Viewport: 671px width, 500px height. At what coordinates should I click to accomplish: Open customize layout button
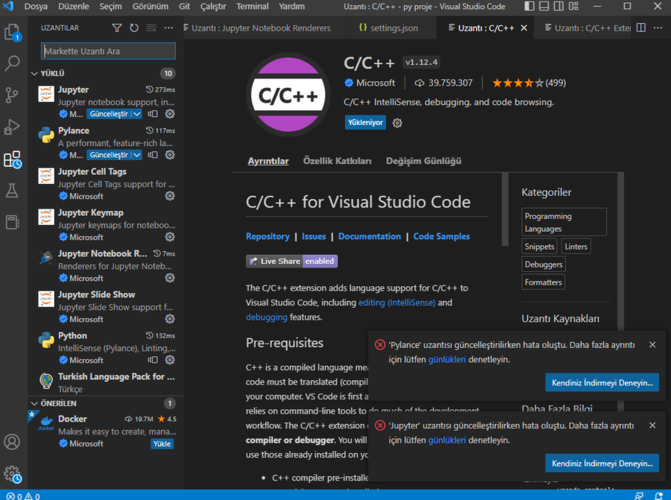(573, 6)
